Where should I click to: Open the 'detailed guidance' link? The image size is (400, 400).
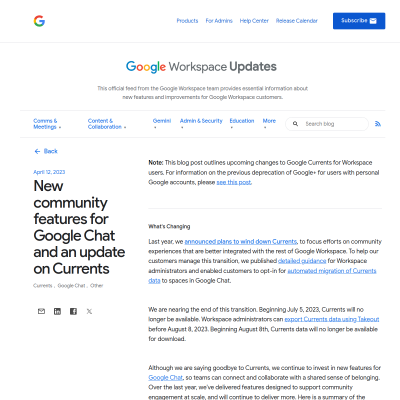click(x=302, y=261)
